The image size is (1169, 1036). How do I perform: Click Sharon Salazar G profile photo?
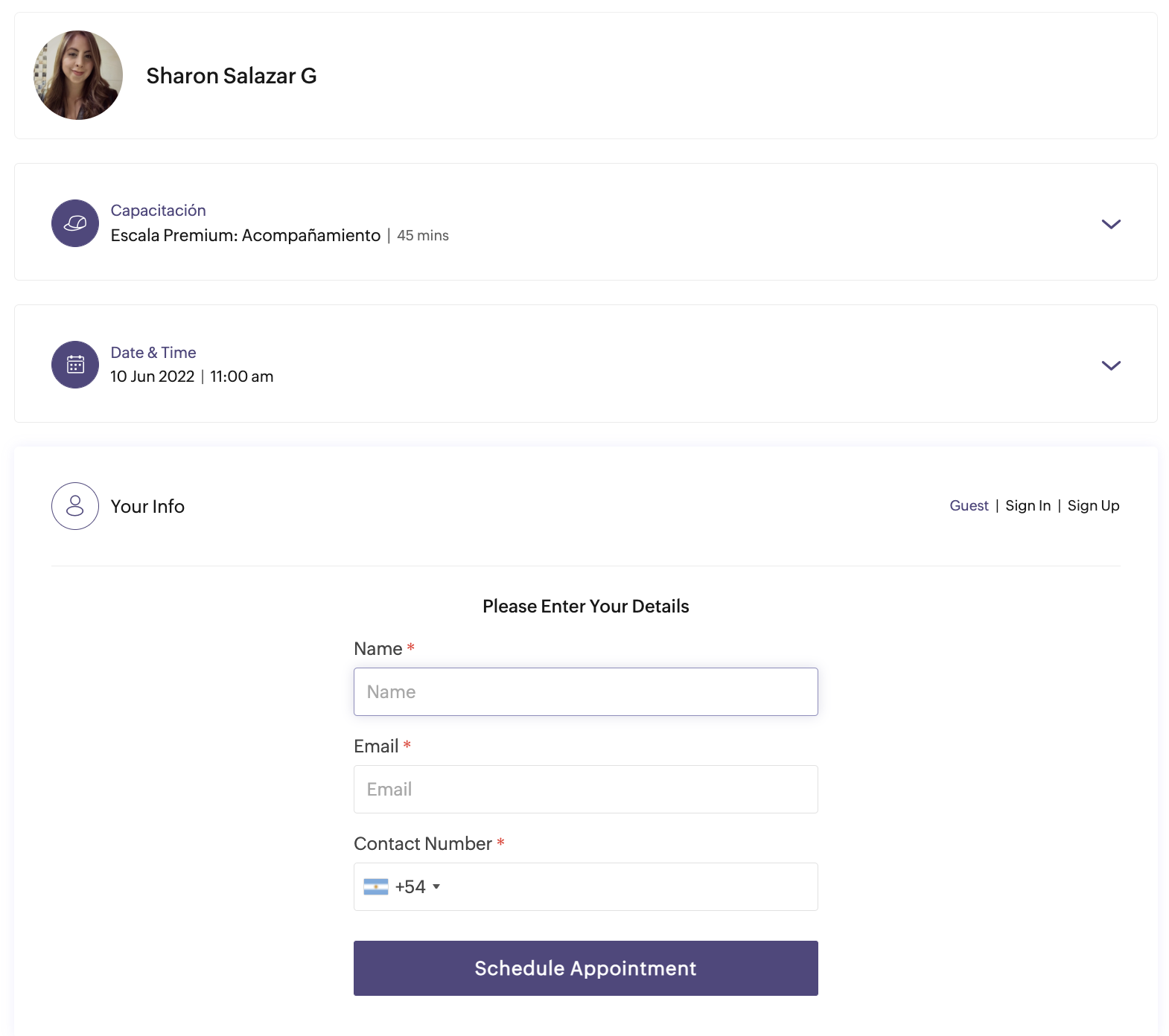click(x=78, y=75)
